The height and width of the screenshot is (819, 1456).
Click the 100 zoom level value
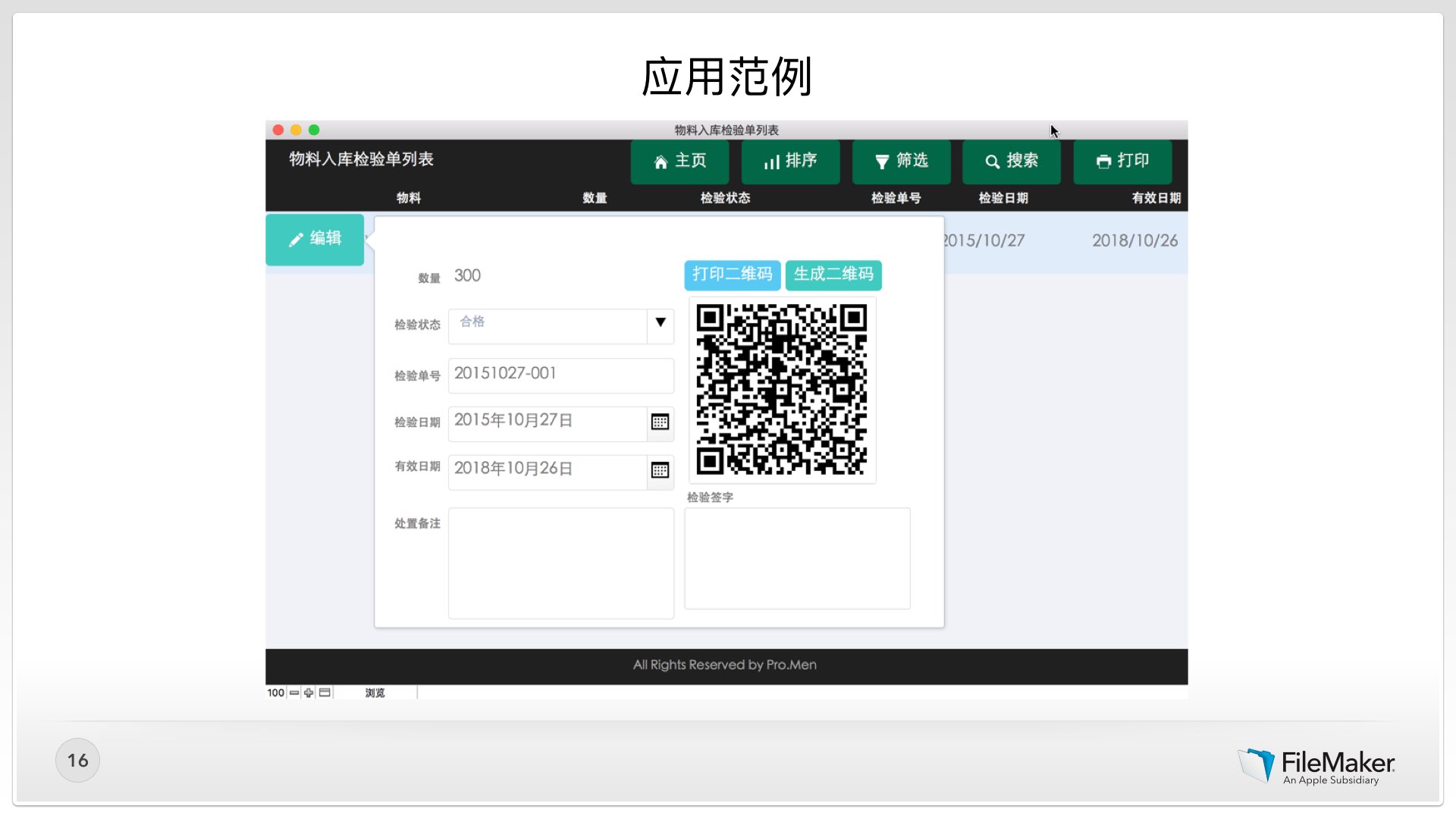tap(275, 693)
